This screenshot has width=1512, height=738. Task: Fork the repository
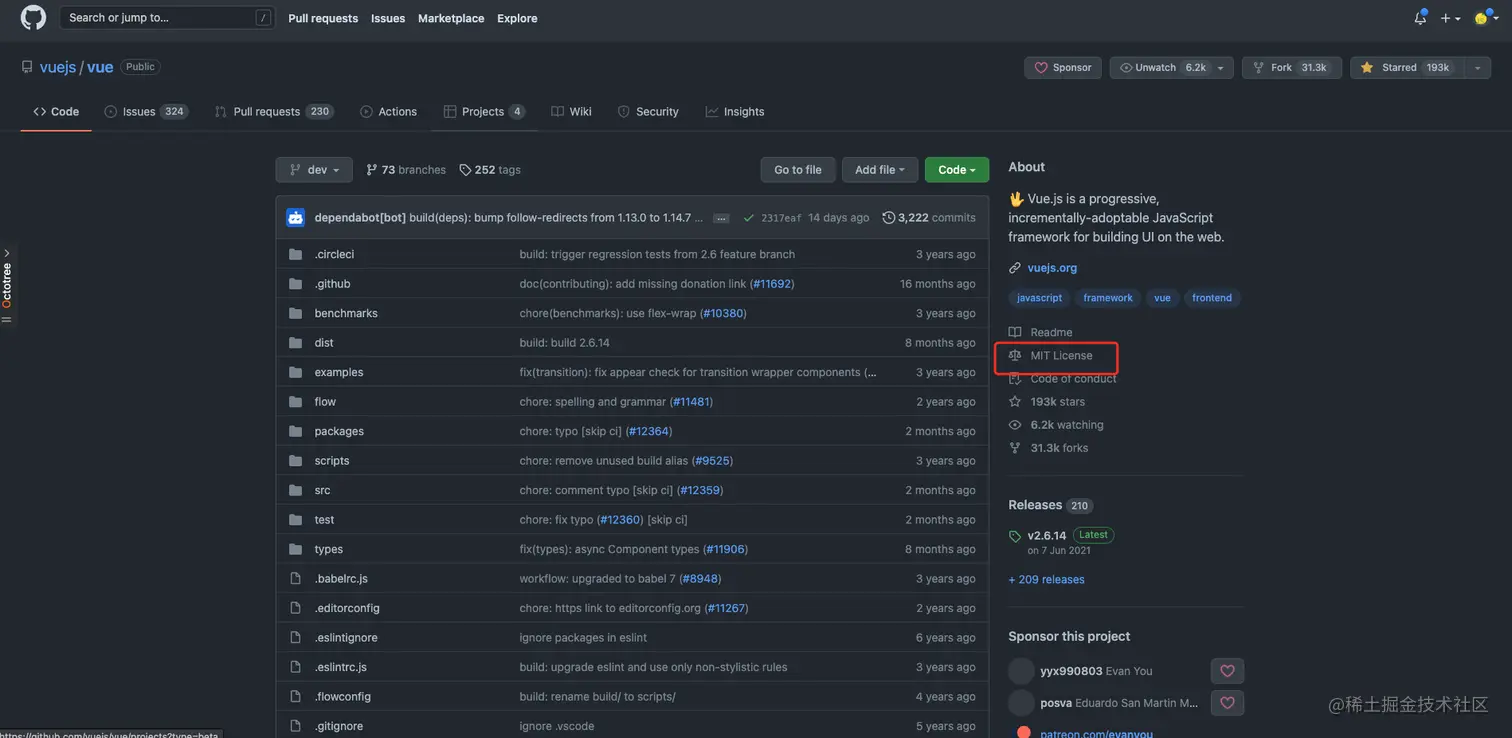pos(1290,67)
